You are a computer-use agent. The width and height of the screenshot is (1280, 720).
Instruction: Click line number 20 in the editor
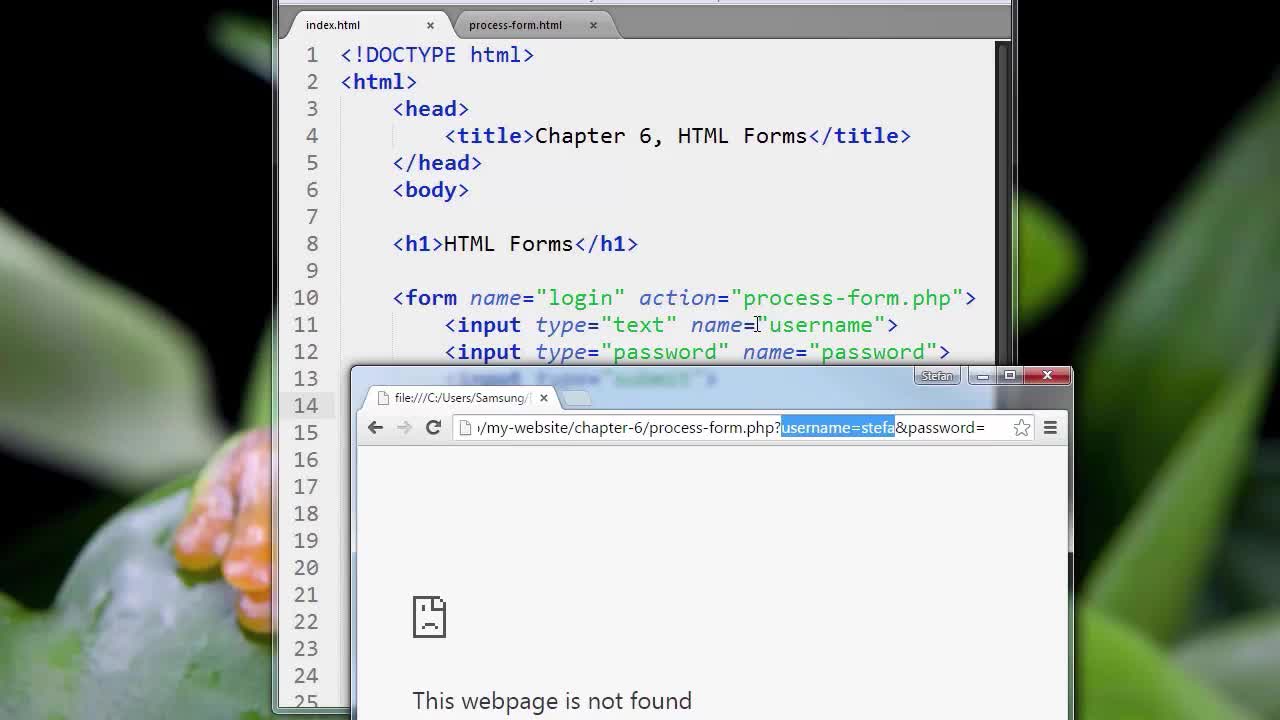pyautogui.click(x=306, y=568)
